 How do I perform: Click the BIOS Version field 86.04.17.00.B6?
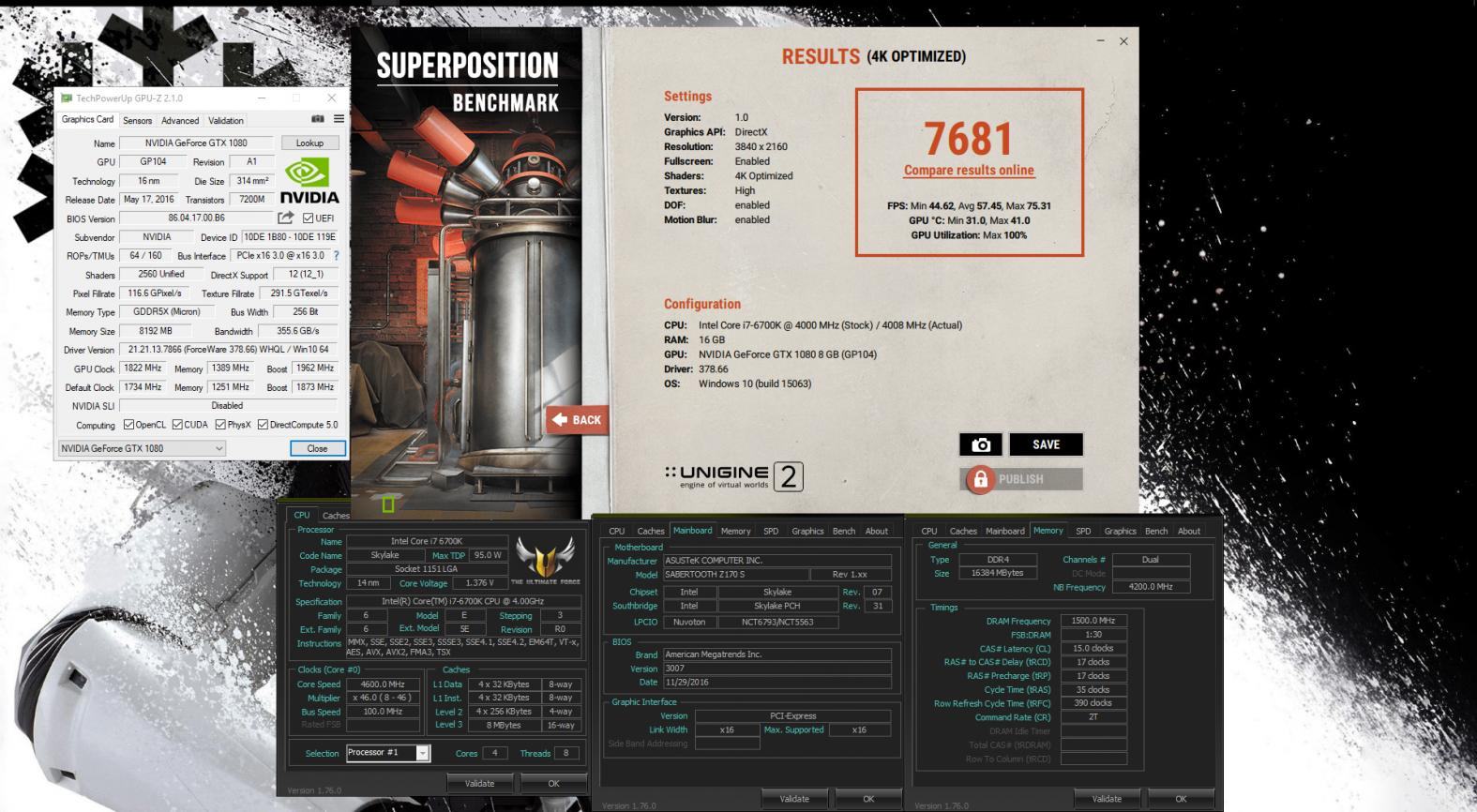pyautogui.click(x=196, y=218)
